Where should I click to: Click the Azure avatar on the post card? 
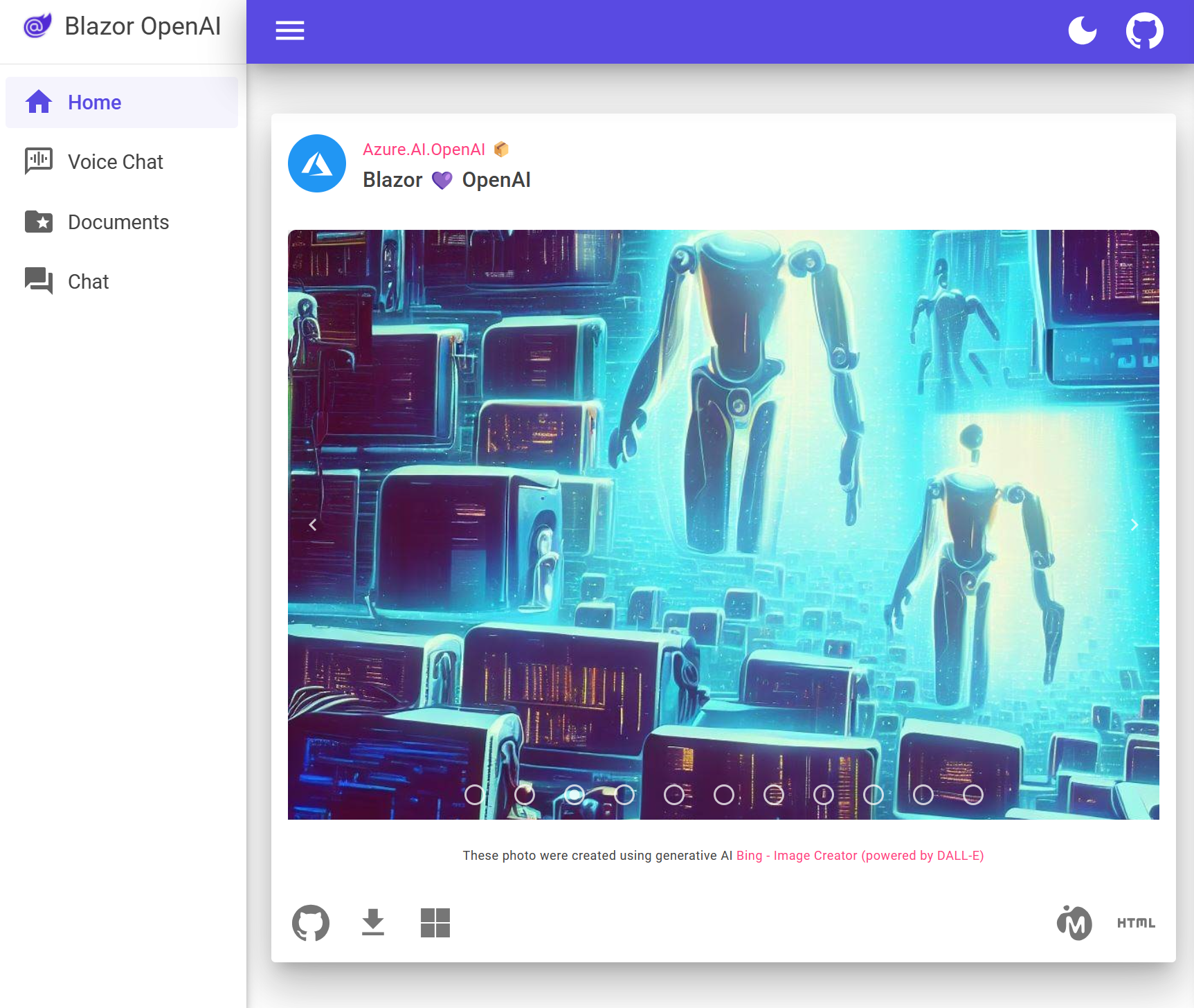pyautogui.click(x=316, y=163)
